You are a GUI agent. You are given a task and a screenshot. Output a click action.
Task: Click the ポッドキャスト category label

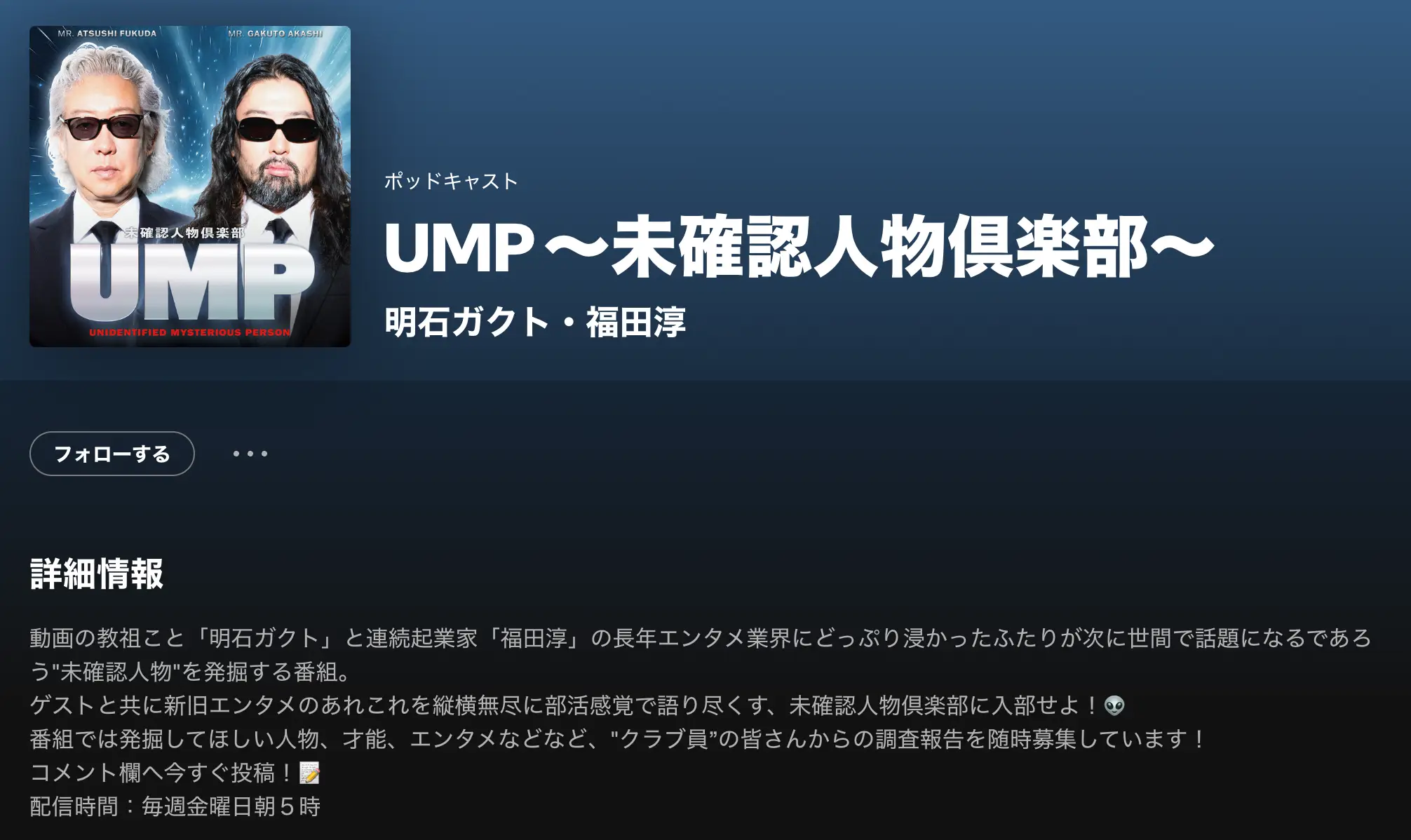(x=451, y=181)
